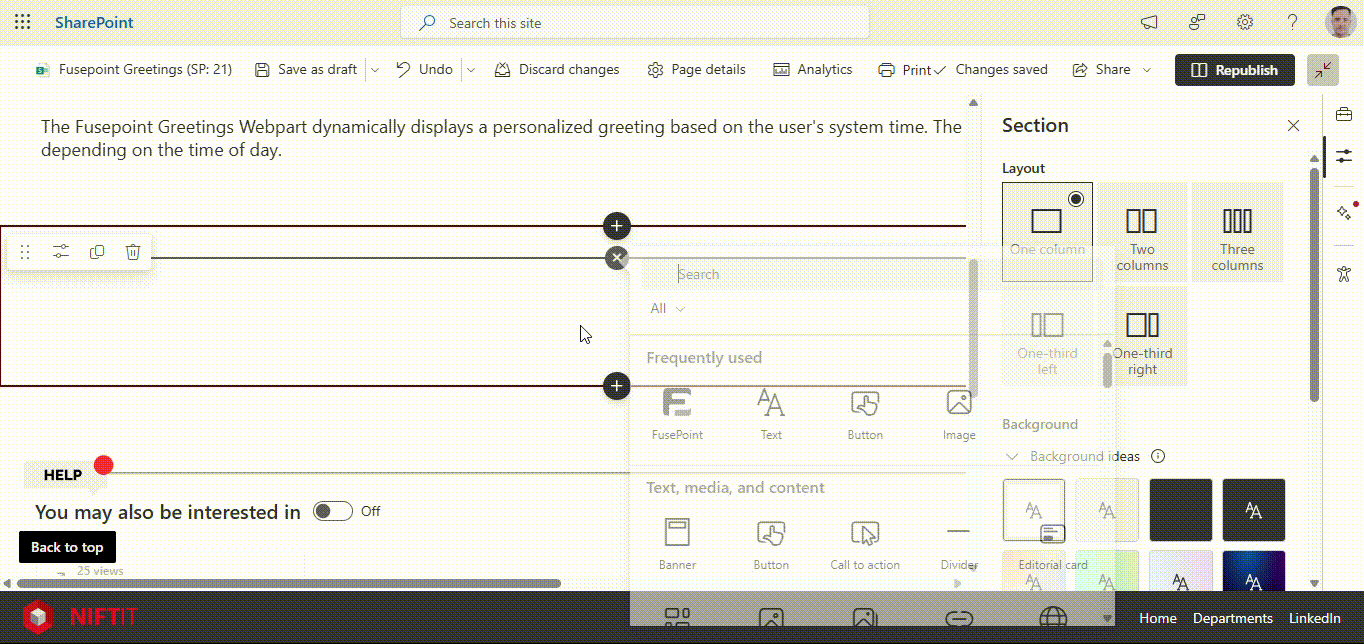Add the Call to action web part

click(x=865, y=544)
